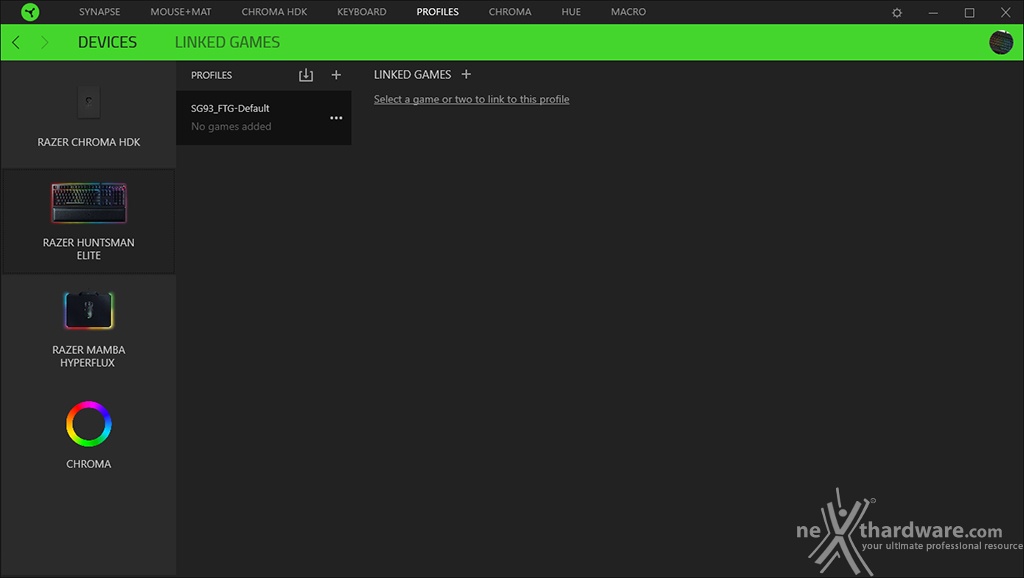Select the Razer Huntsman Elite keyboard image
This screenshot has width=1024, height=578.
tap(89, 202)
